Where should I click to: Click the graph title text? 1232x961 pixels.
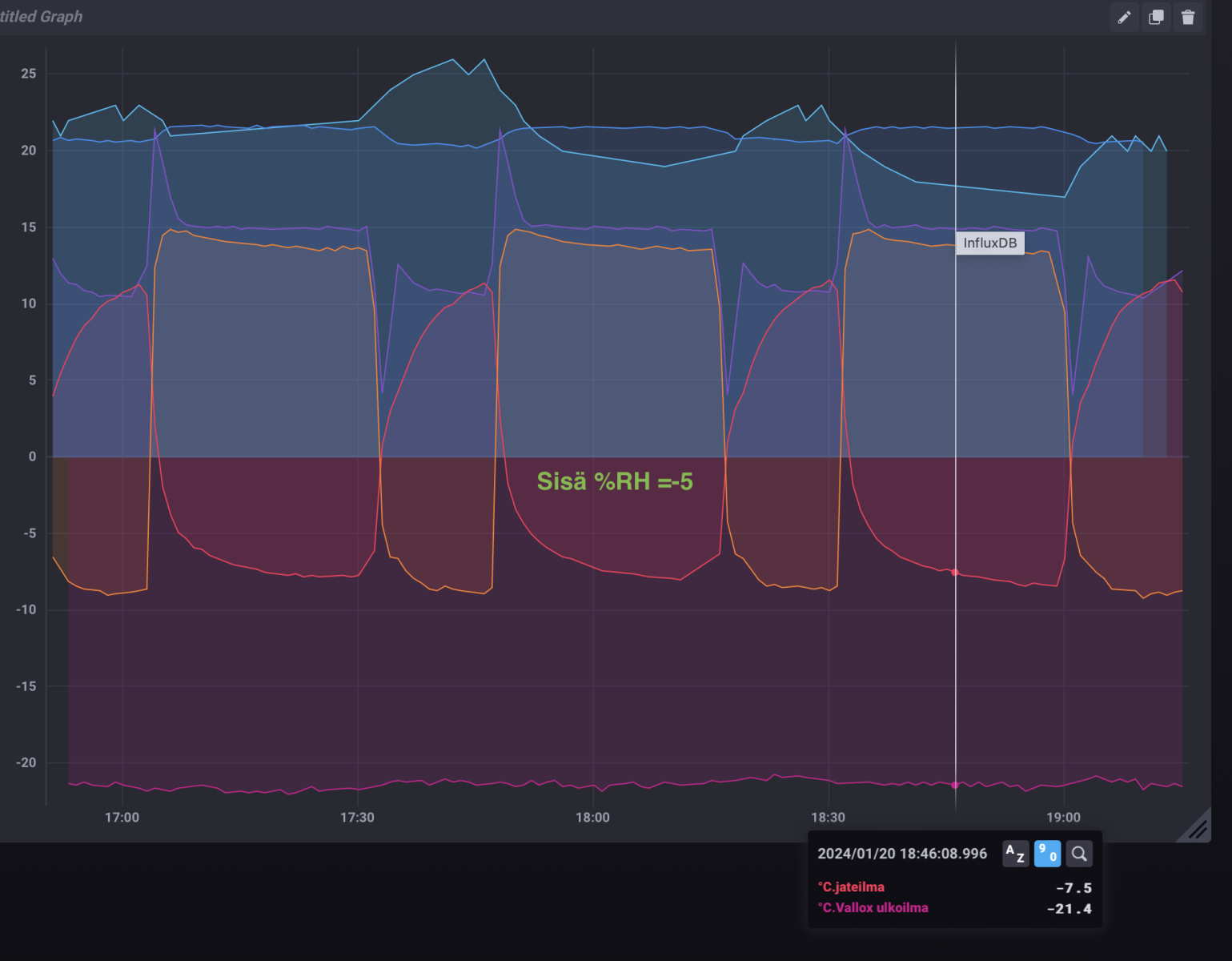[42, 17]
